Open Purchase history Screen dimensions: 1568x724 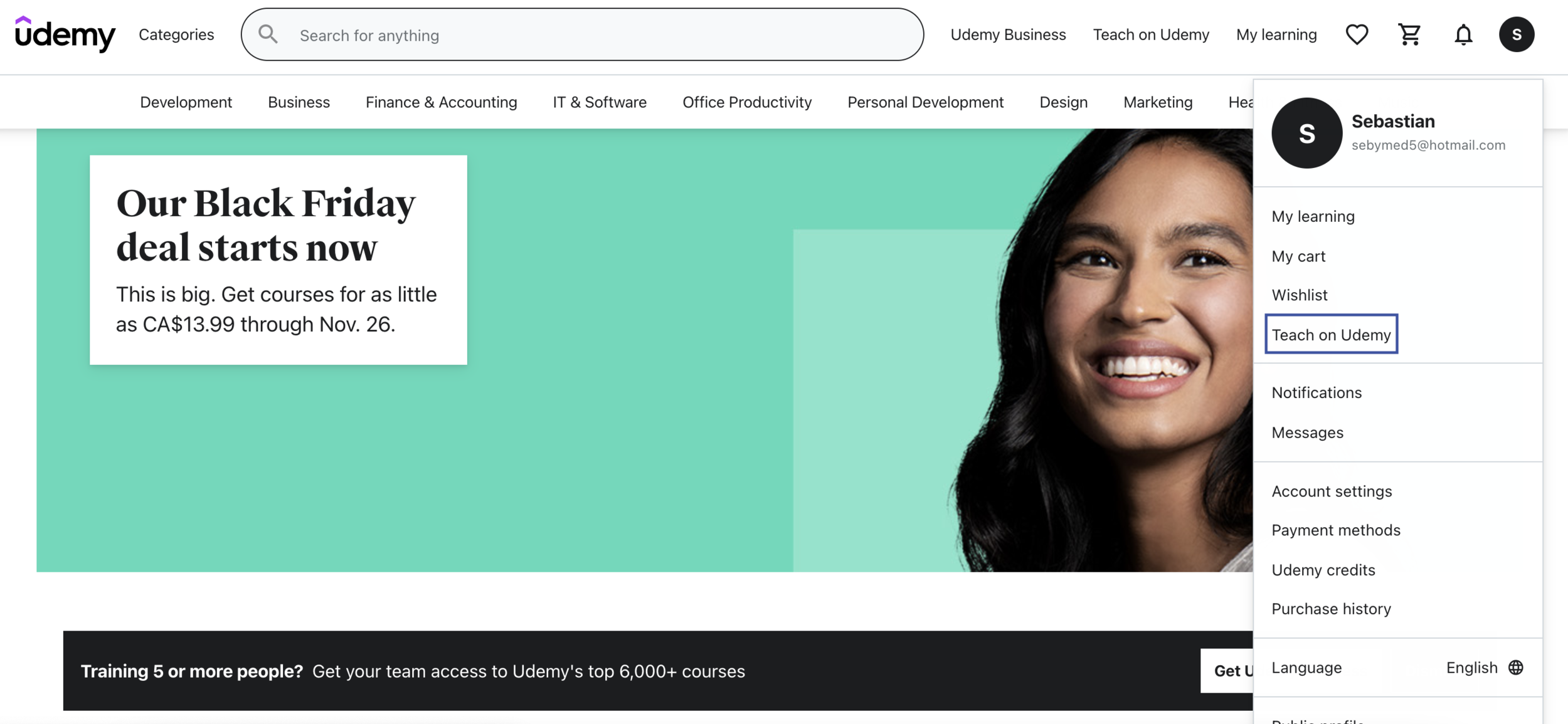click(x=1331, y=609)
